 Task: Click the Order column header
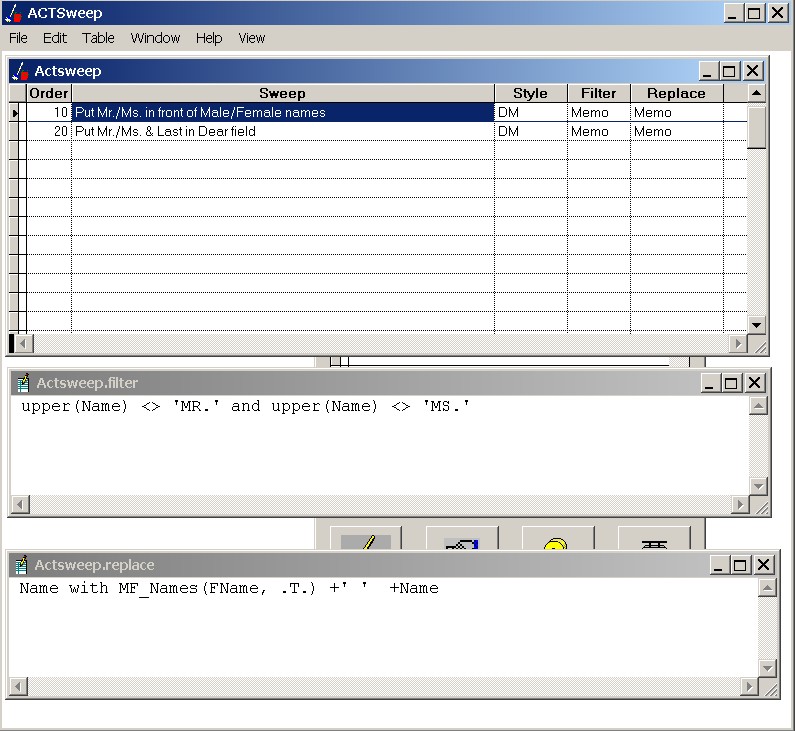49,93
